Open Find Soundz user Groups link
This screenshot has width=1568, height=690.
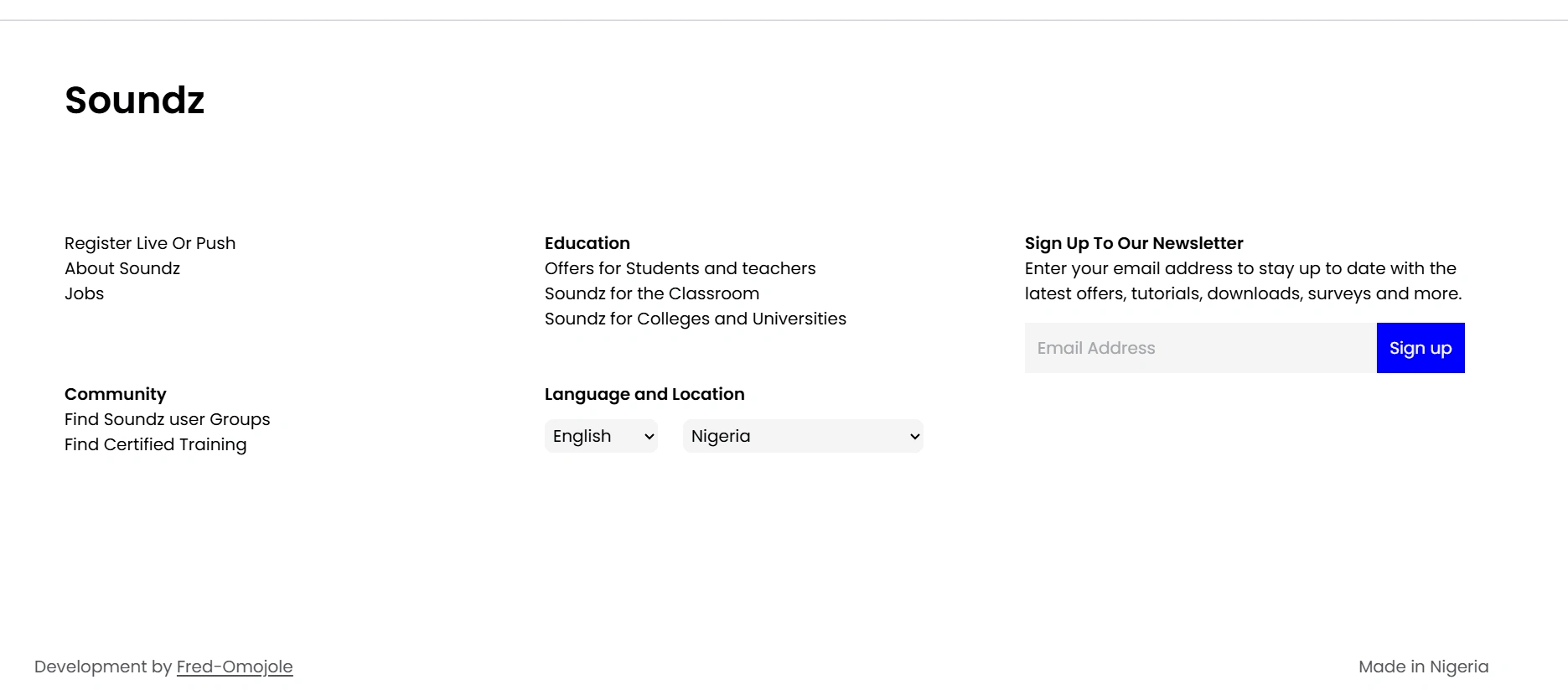168,419
